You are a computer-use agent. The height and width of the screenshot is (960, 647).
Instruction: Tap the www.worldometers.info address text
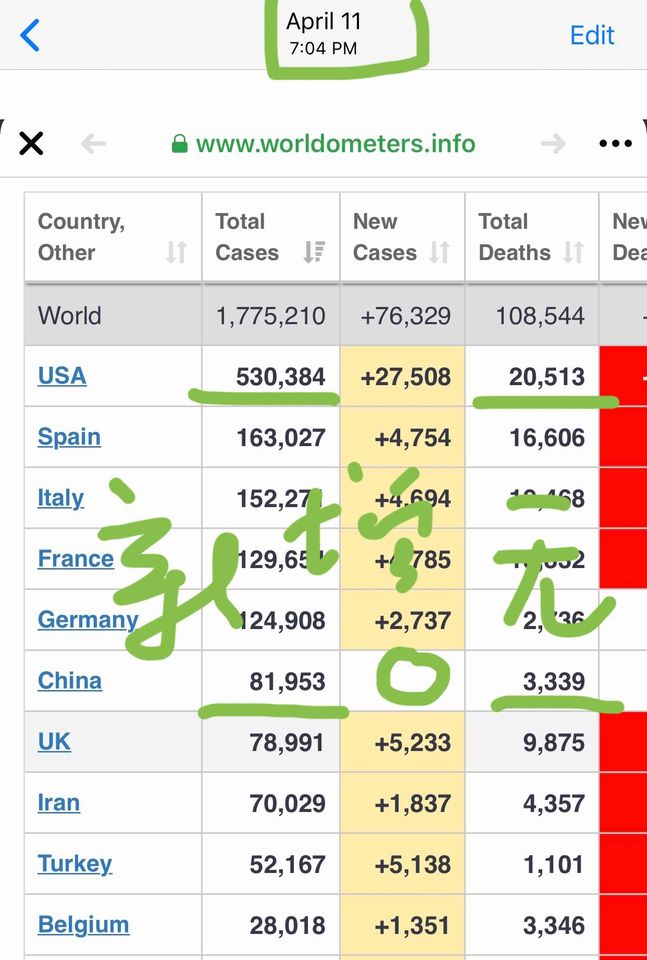pos(335,144)
